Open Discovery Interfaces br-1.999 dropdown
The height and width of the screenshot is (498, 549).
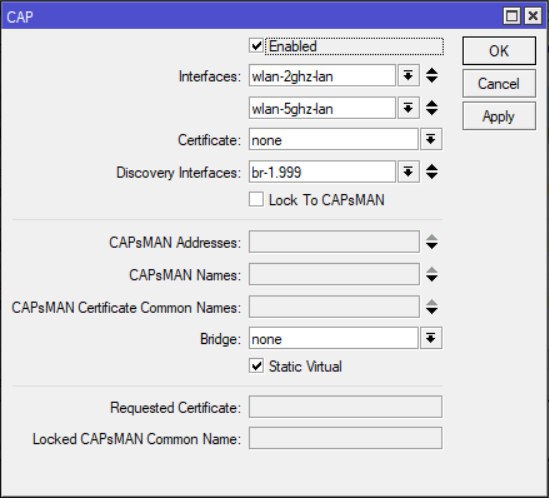tap(408, 172)
